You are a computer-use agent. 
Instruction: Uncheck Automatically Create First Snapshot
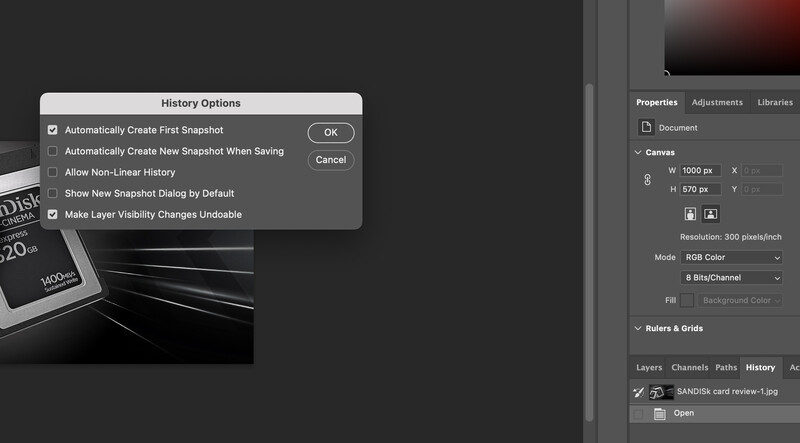[53, 130]
